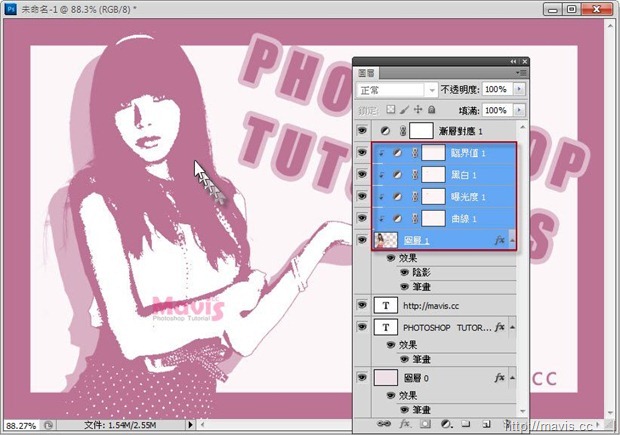Toggle visibility of 圖層 0
Screen dimensions: 620x435
click(362, 377)
